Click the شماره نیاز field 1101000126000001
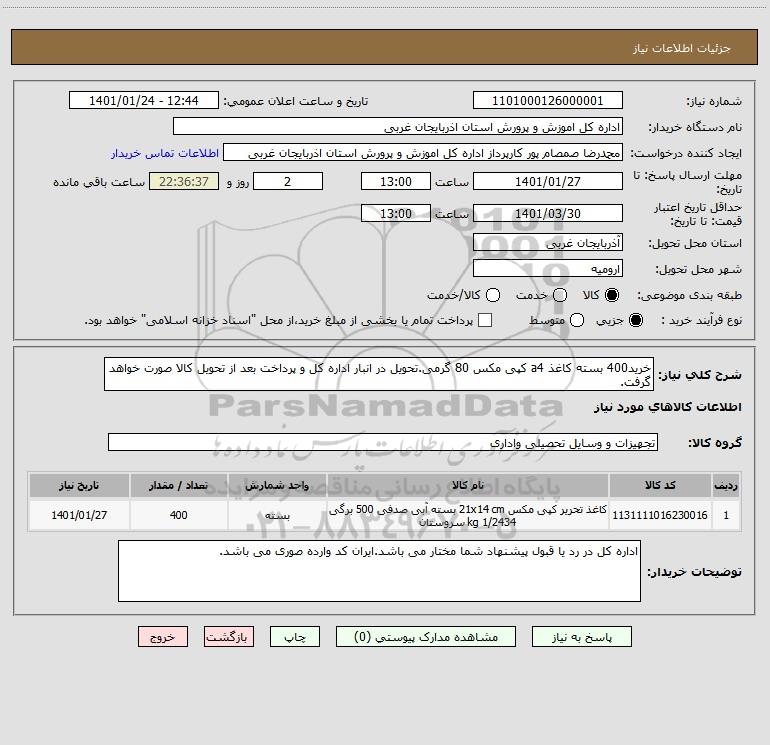The height and width of the screenshot is (745, 770). pos(548,101)
